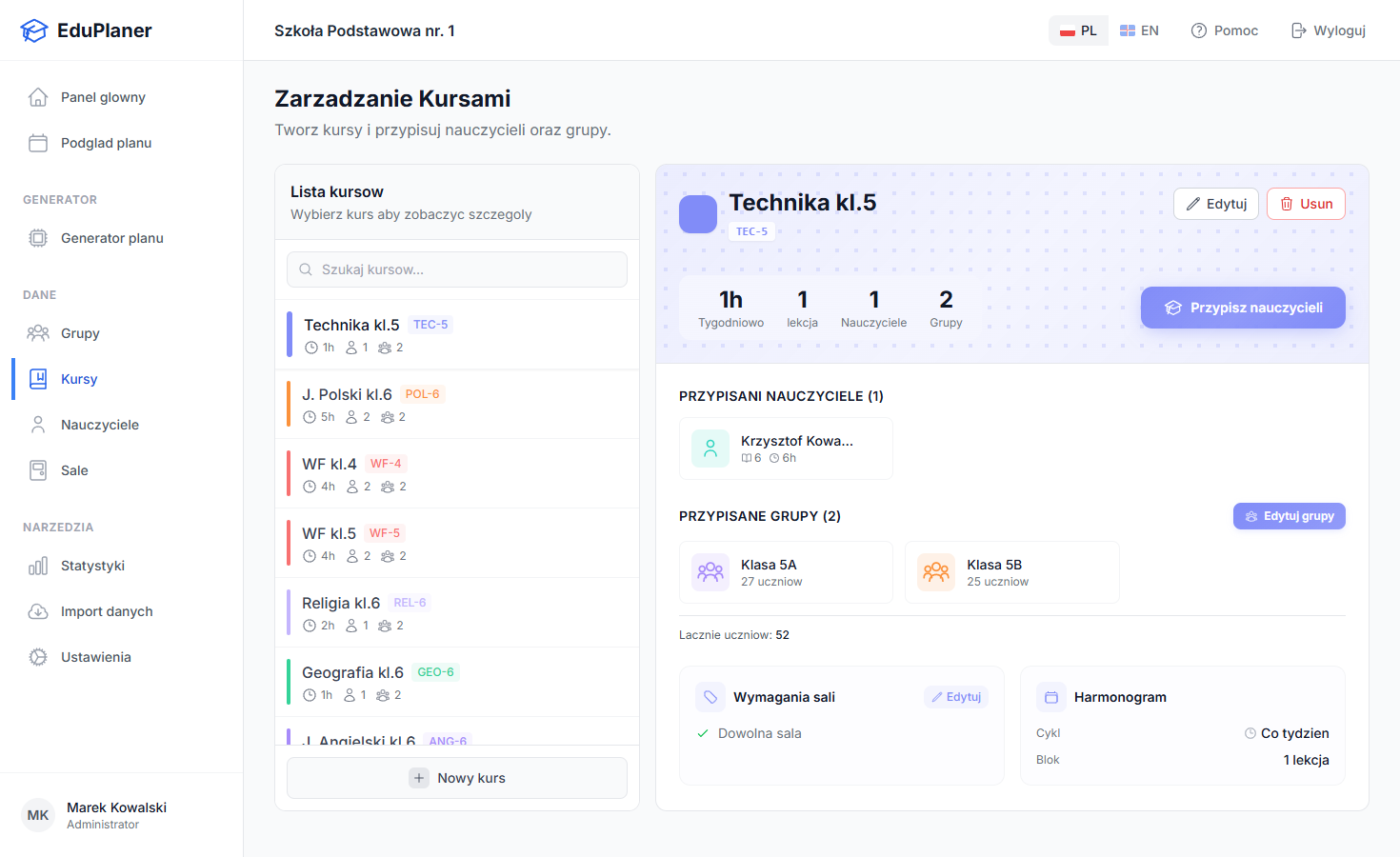Image resolution: width=1400 pixels, height=857 pixels.
Task: Click the Edytuj grupy button
Action: 1289,516
